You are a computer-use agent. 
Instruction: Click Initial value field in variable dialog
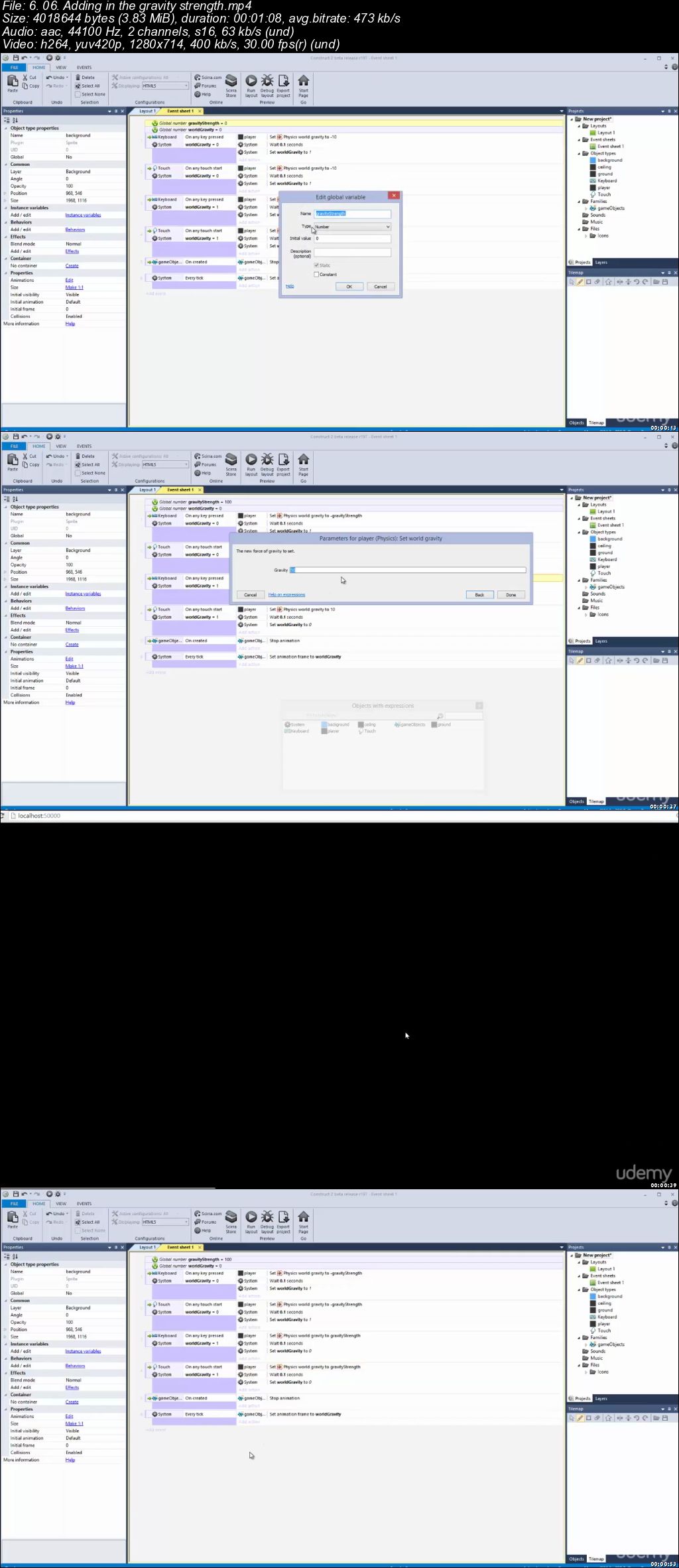pyautogui.click(x=352, y=239)
